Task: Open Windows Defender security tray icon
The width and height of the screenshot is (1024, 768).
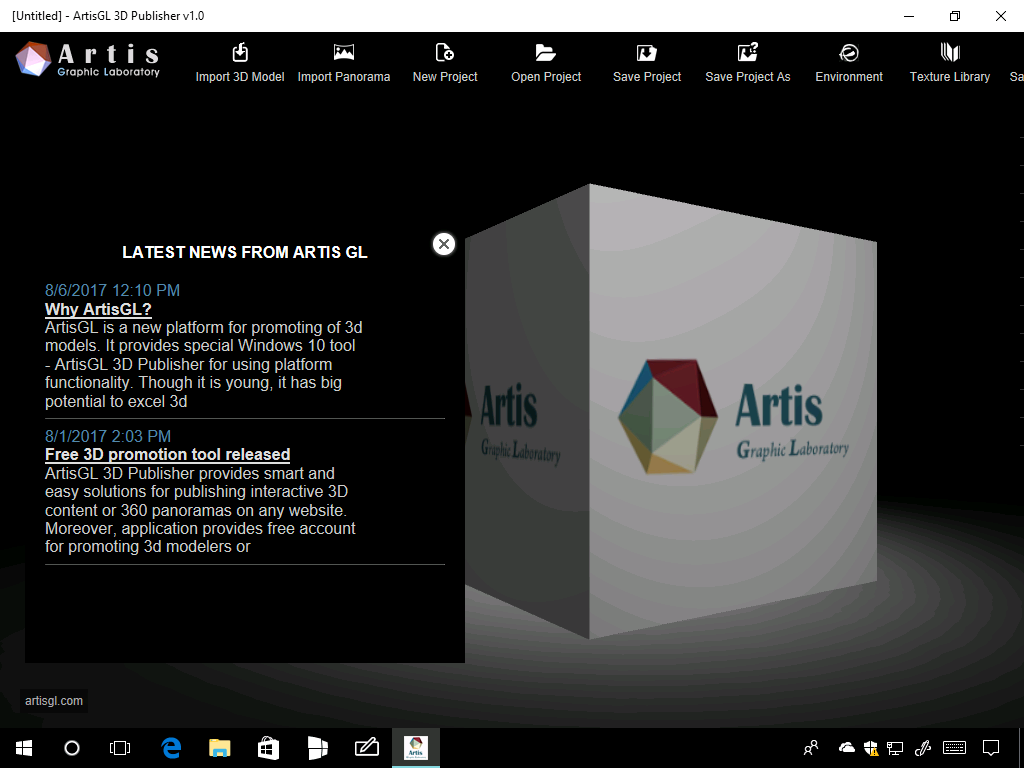Action: click(x=871, y=748)
